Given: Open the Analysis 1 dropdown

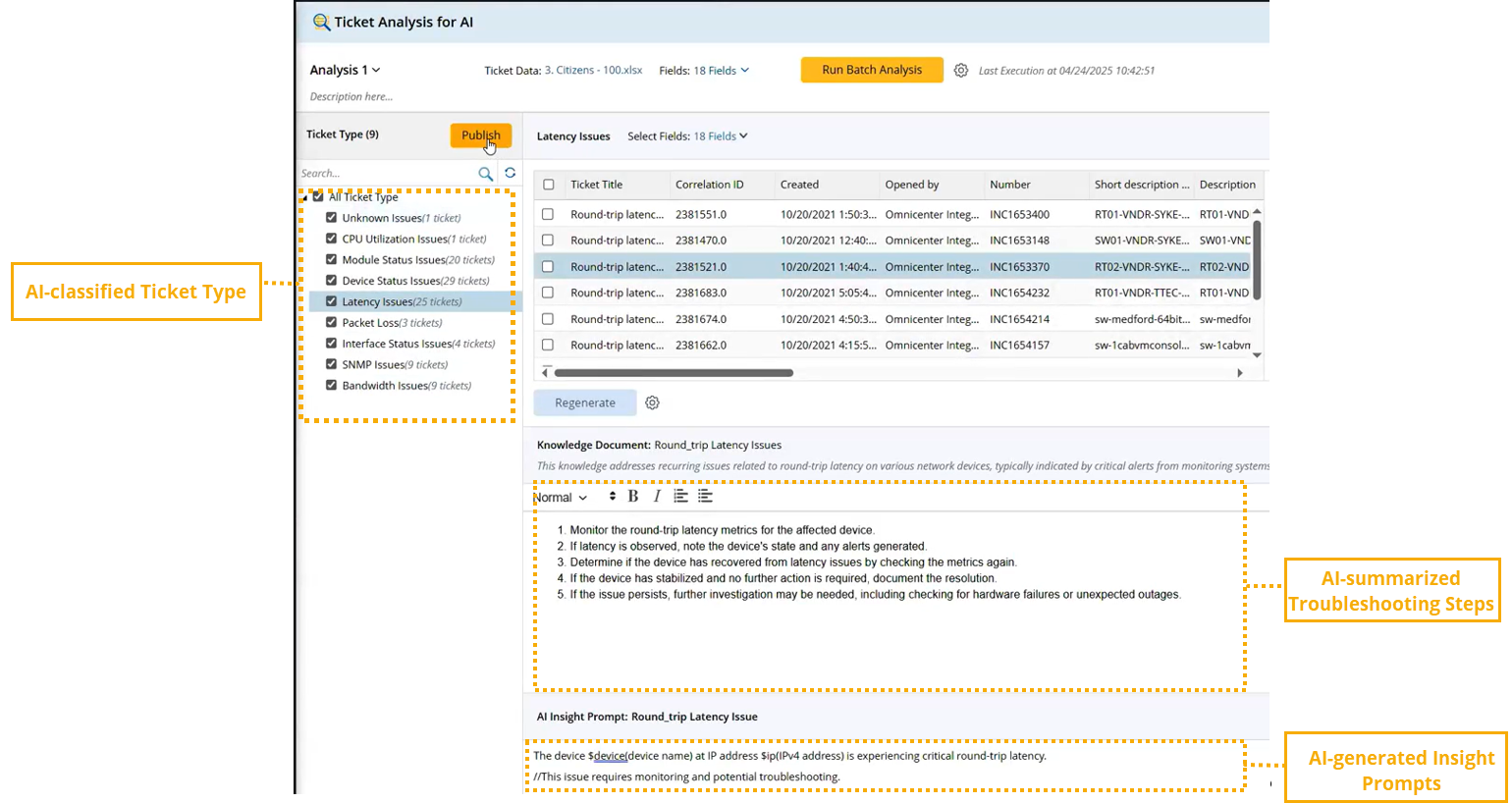Looking at the screenshot, I should click(345, 70).
